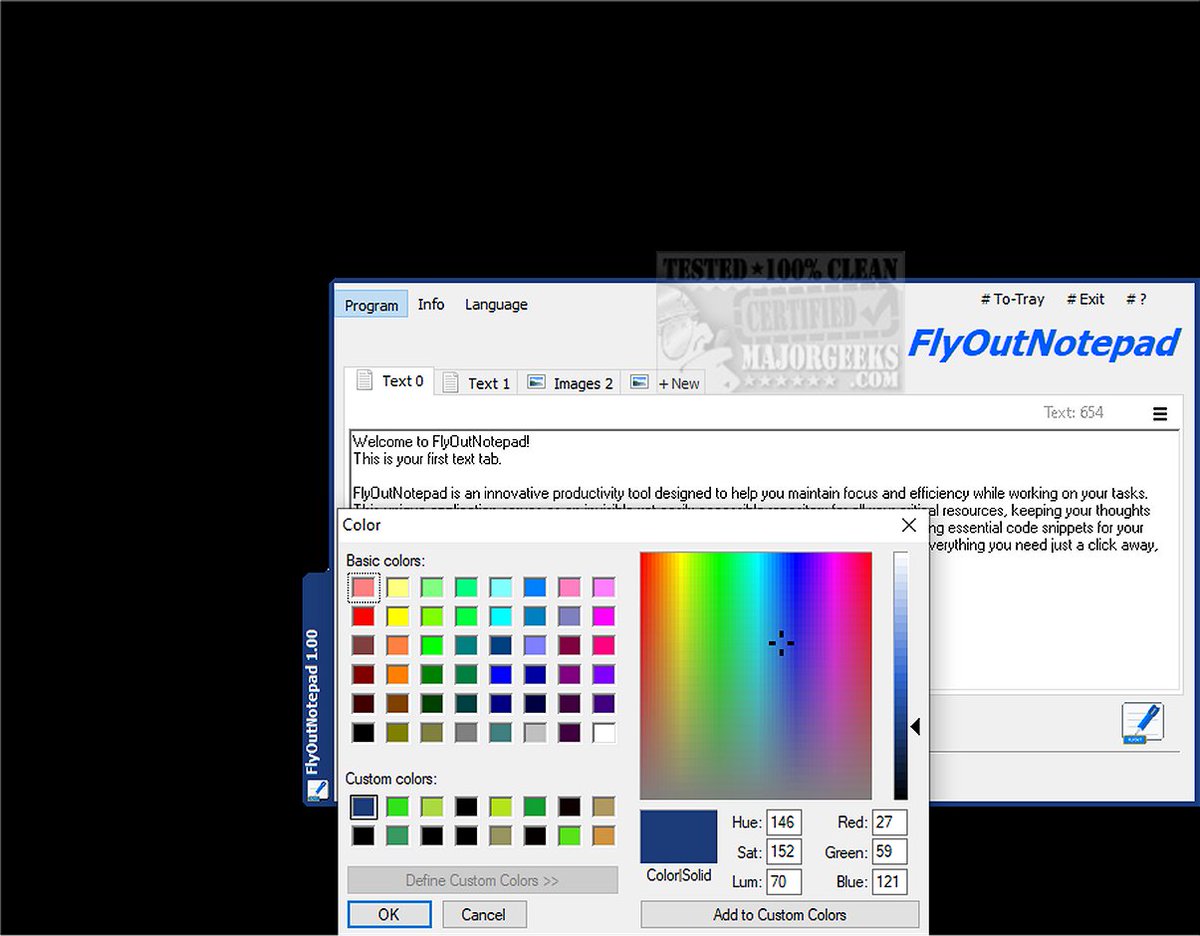Select the pure red basic swatch
The image size is (1200, 936).
pyautogui.click(x=364, y=616)
